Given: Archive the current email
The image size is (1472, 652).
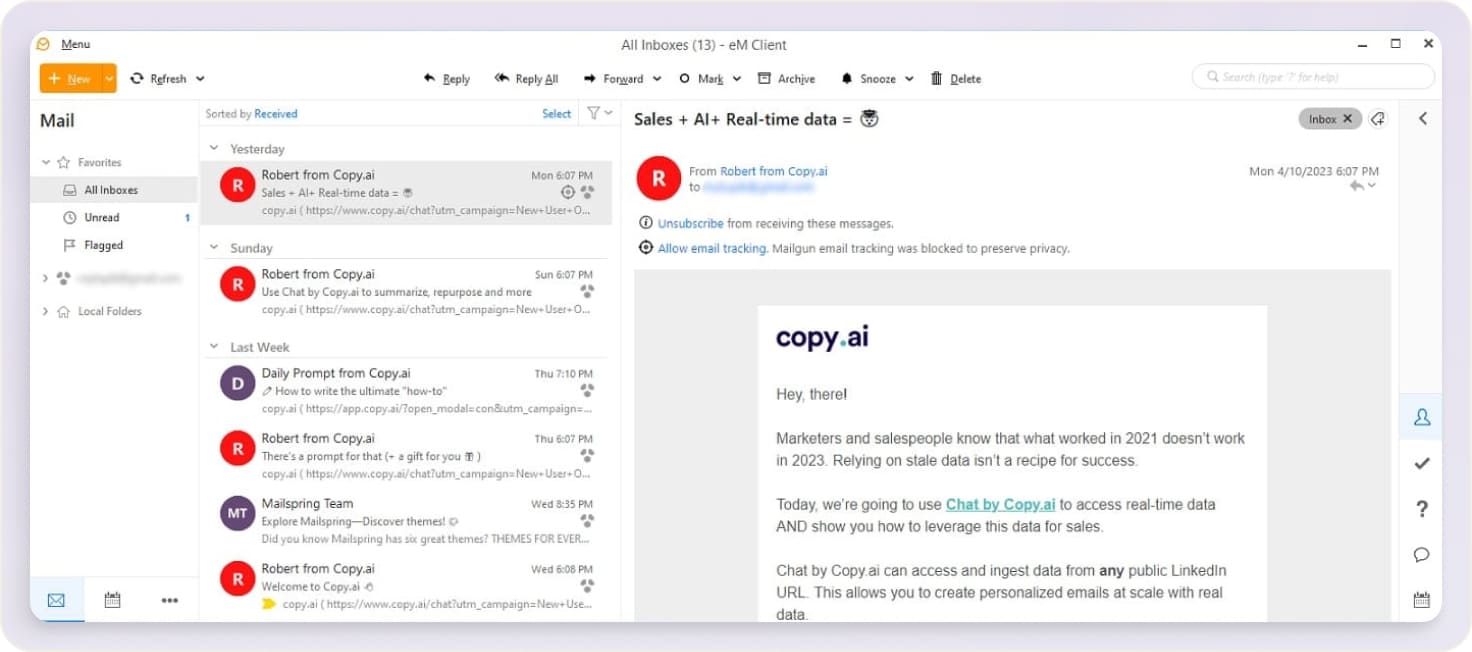Looking at the screenshot, I should click(787, 78).
